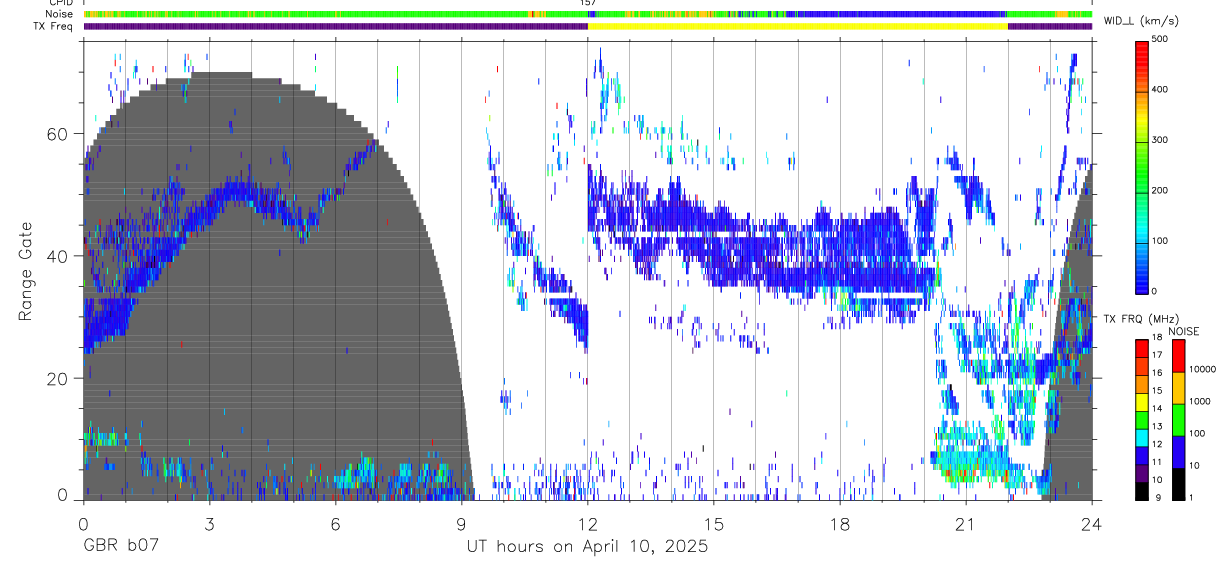
Task: Click the 1 label in the NOISE legend
Action: pos(1192,497)
